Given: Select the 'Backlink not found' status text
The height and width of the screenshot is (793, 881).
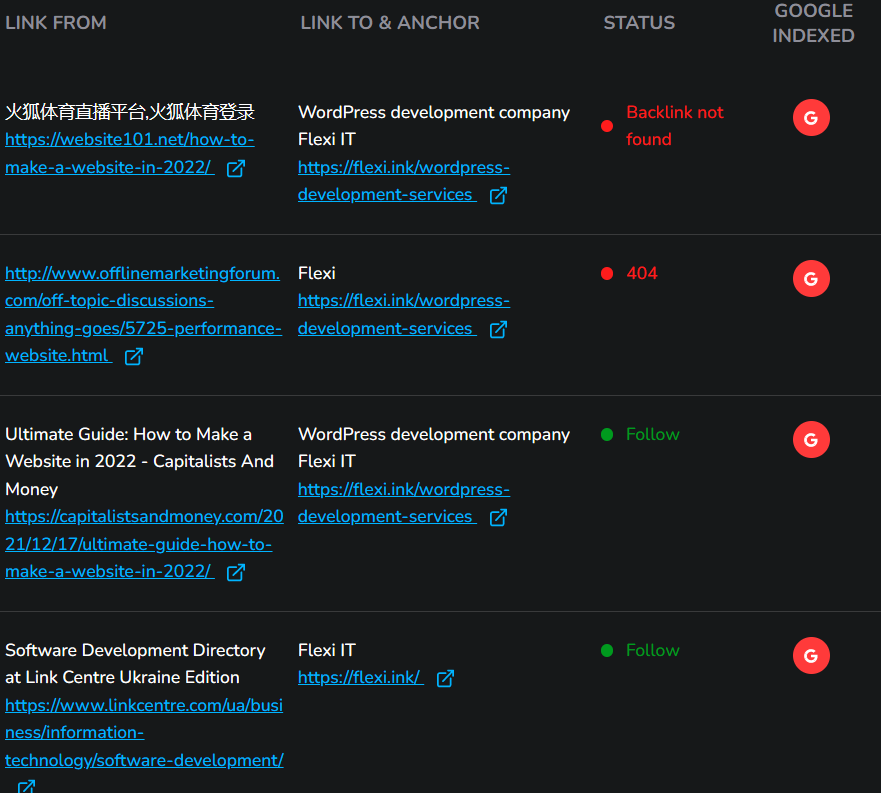Looking at the screenshot, I should point(675,125).
